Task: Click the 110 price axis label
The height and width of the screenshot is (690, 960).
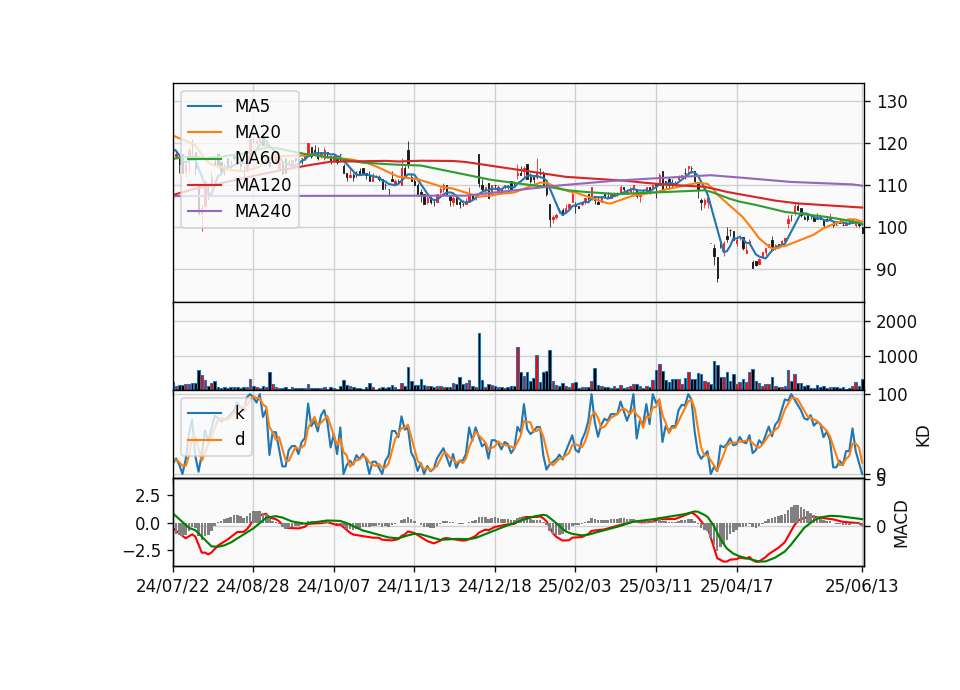Action: click(x=892, y=186)
